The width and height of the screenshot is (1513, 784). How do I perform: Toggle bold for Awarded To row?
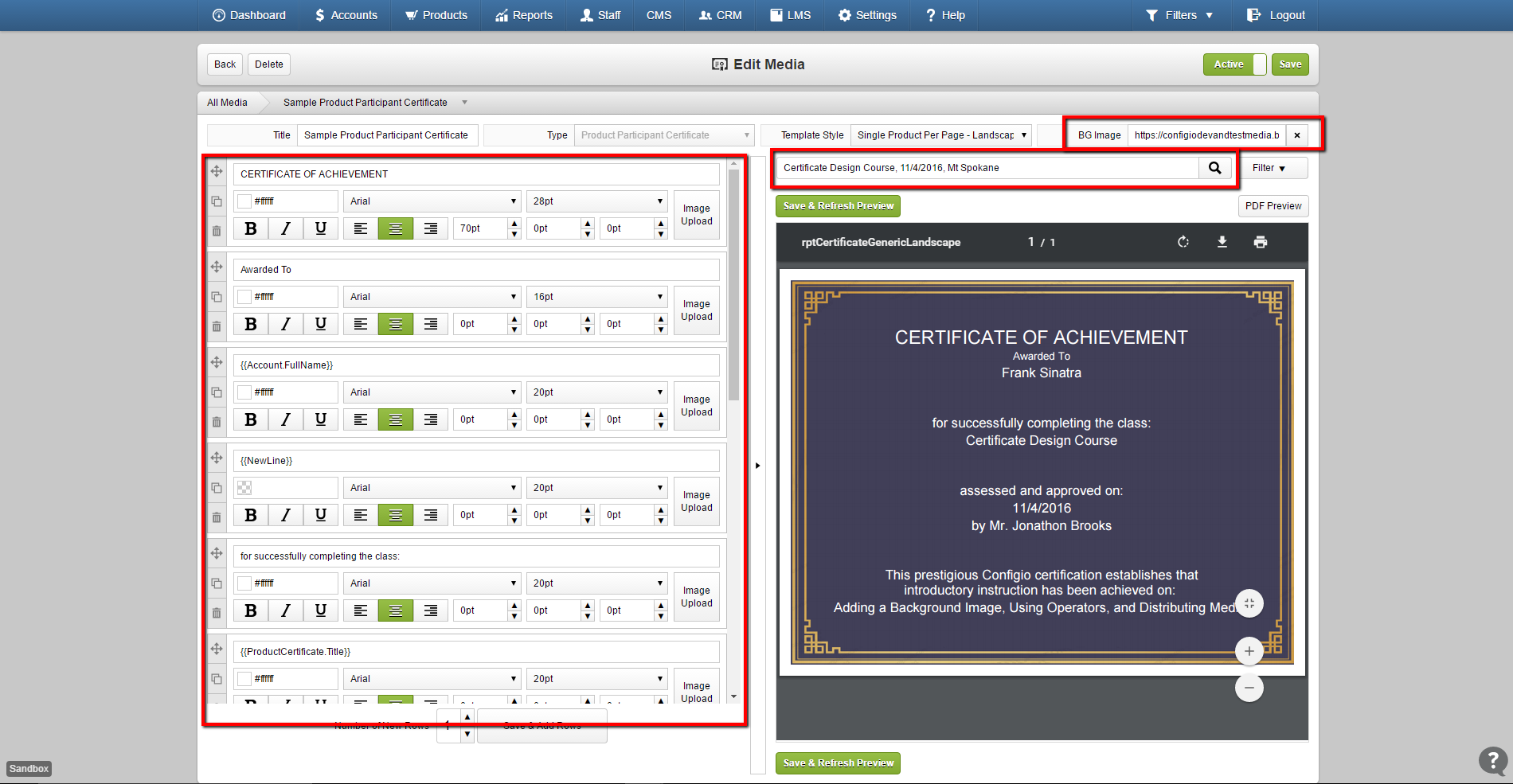click(x=251, y=324)
